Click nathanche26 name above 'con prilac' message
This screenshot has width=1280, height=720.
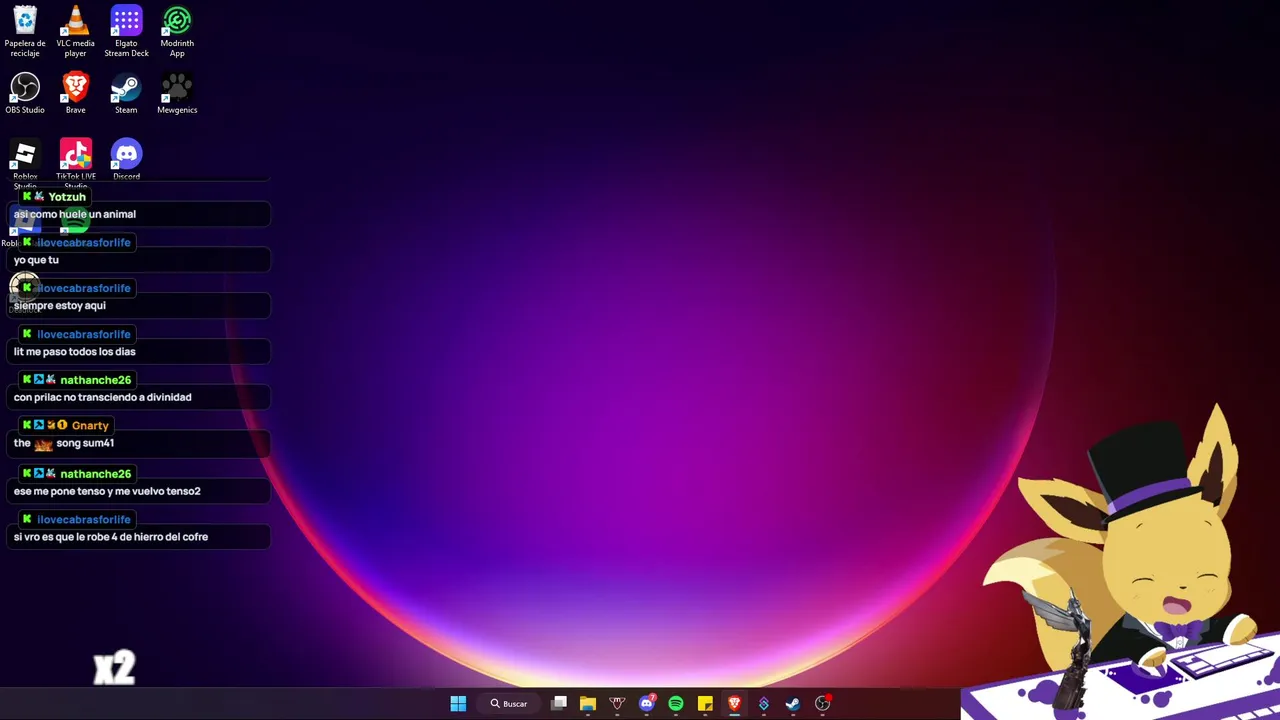pyautogui.click(x=96, y=380)
